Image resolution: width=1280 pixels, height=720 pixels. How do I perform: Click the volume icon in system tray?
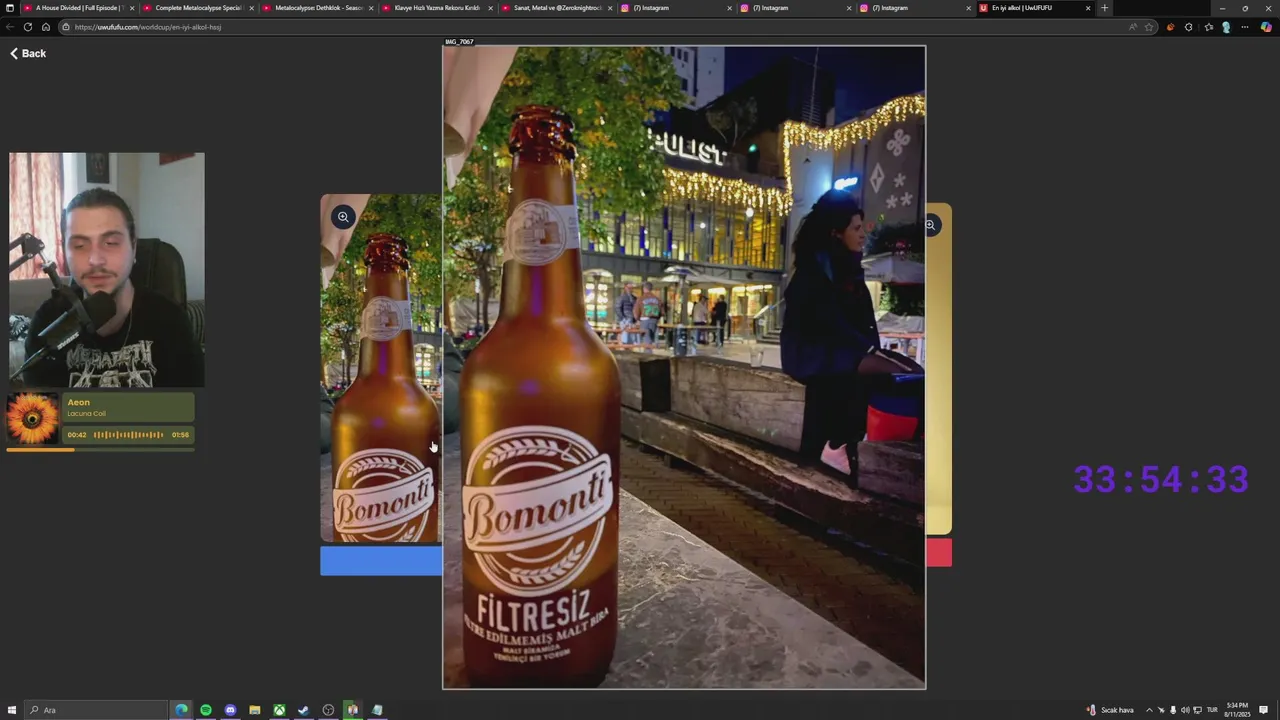1185,710
